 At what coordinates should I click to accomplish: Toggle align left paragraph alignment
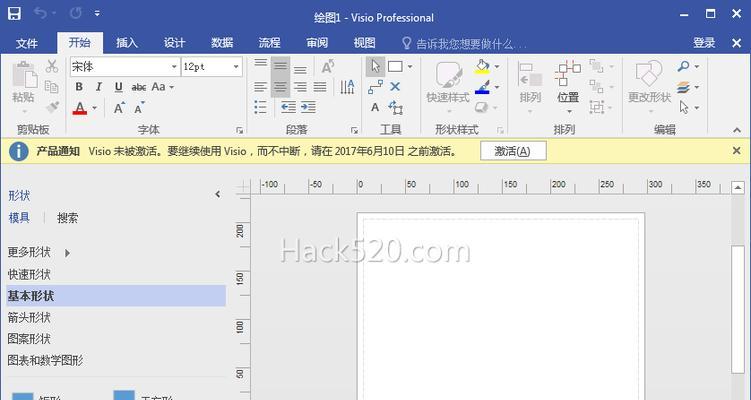point(261,87)
